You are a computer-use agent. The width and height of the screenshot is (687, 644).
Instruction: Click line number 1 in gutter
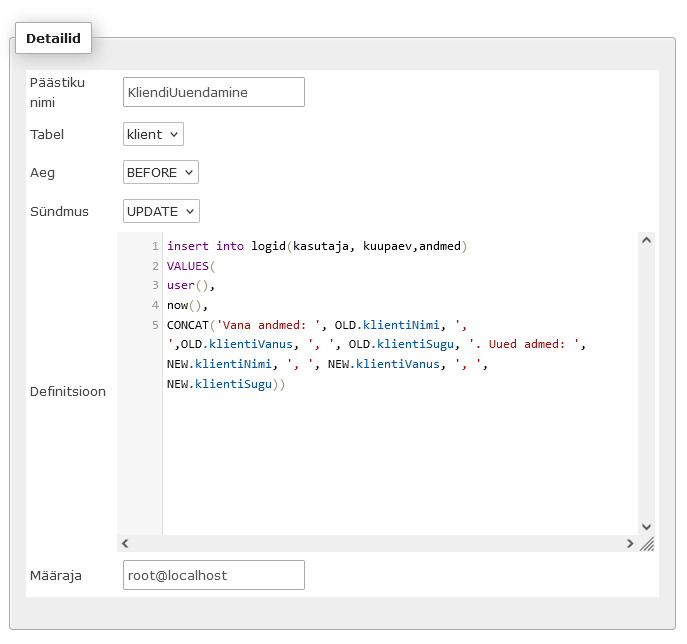click(x=155, y=246)
